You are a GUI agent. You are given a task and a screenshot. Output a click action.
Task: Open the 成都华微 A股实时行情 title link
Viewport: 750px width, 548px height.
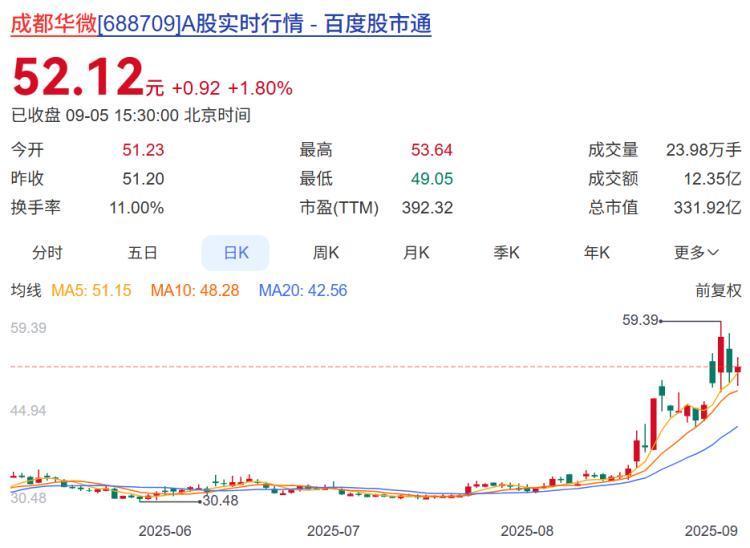tap(221, 23)
